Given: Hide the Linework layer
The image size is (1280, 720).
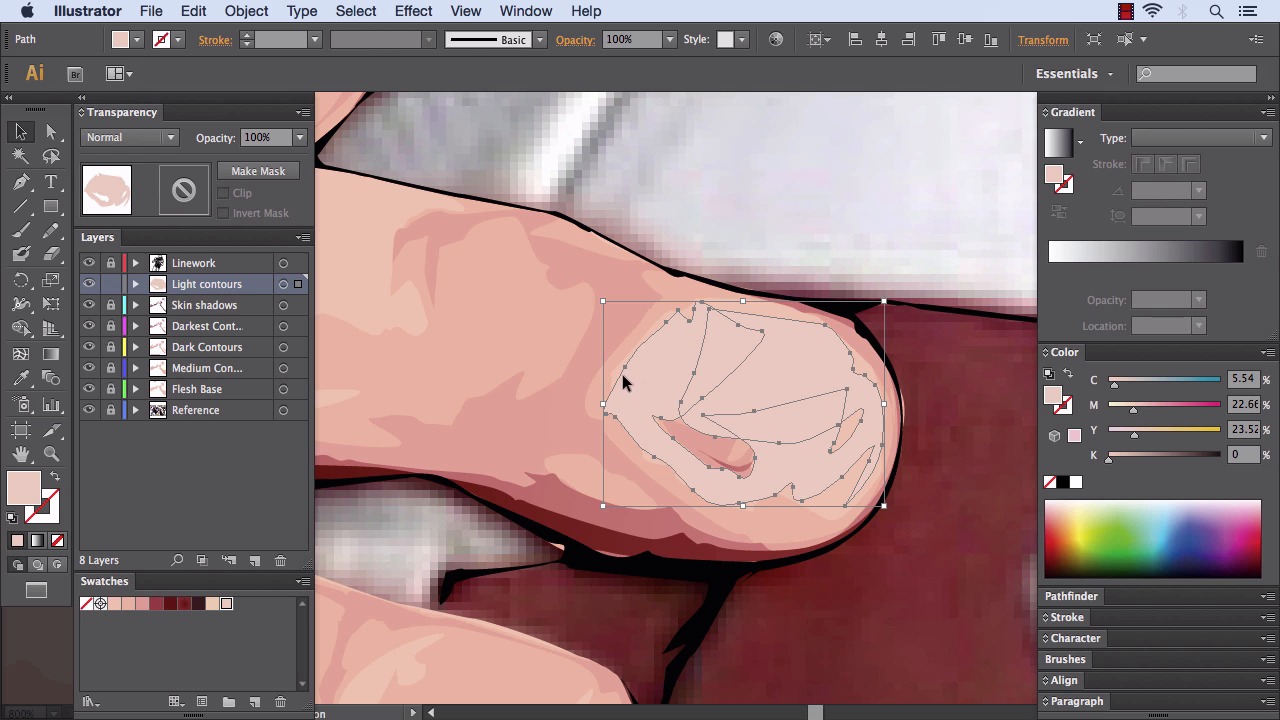Looking at the screenshot, I should [x=89, y=263].
